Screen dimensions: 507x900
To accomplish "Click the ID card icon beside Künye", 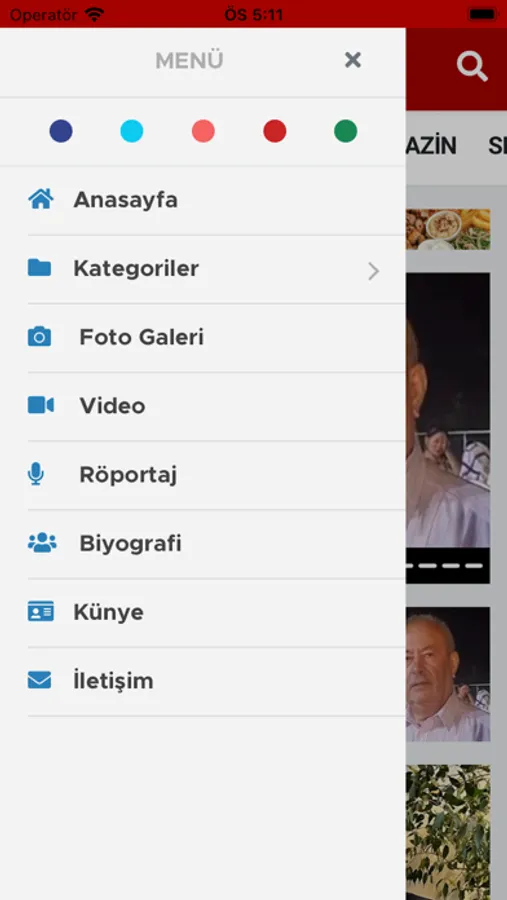I will [41, 611].
